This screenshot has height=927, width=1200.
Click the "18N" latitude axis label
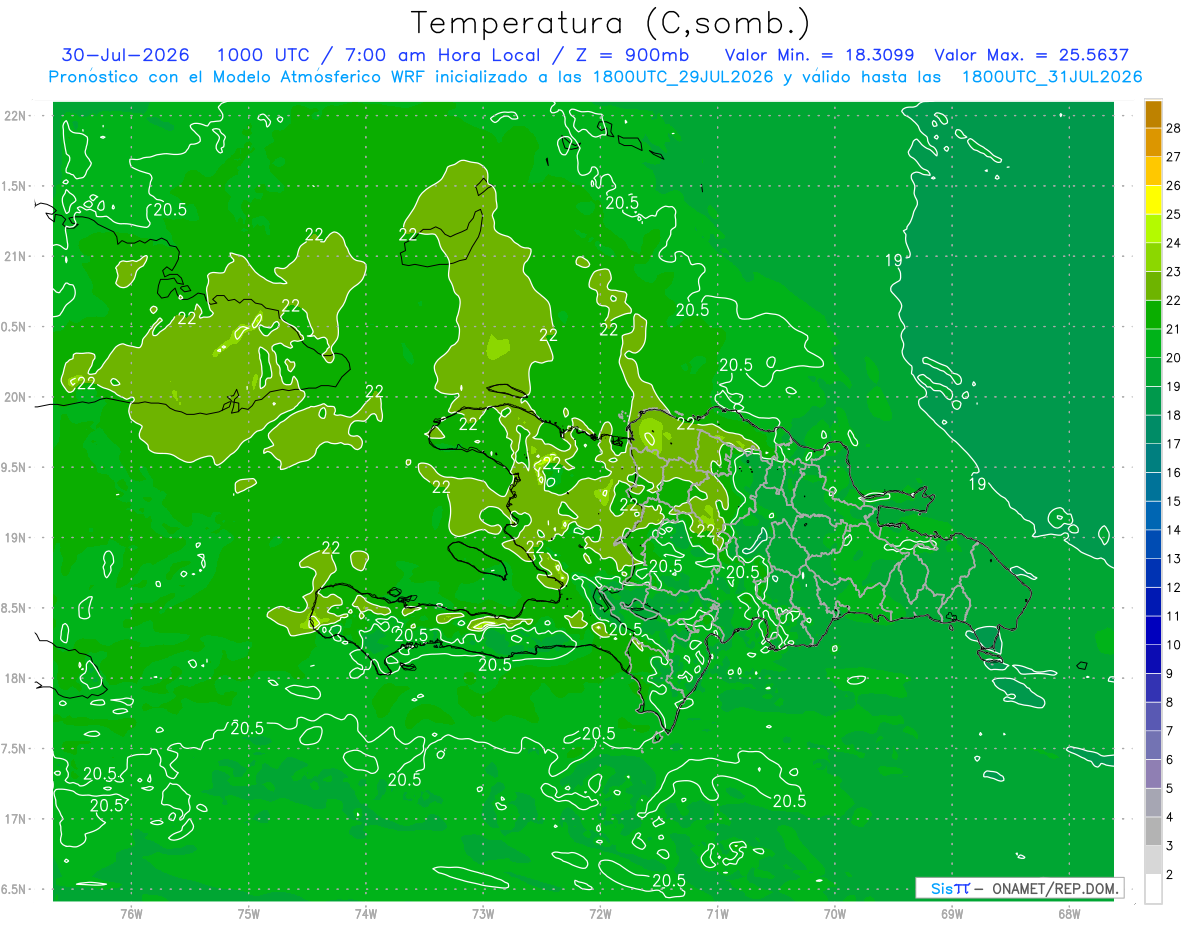(x=16, y=678)
